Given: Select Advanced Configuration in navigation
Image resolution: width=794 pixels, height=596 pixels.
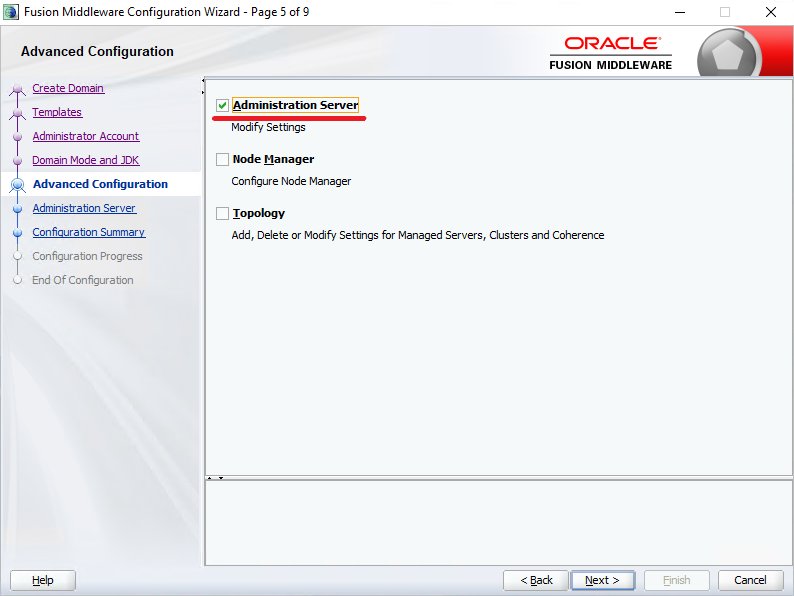Looking at the screenshot, I should (100, 184).
